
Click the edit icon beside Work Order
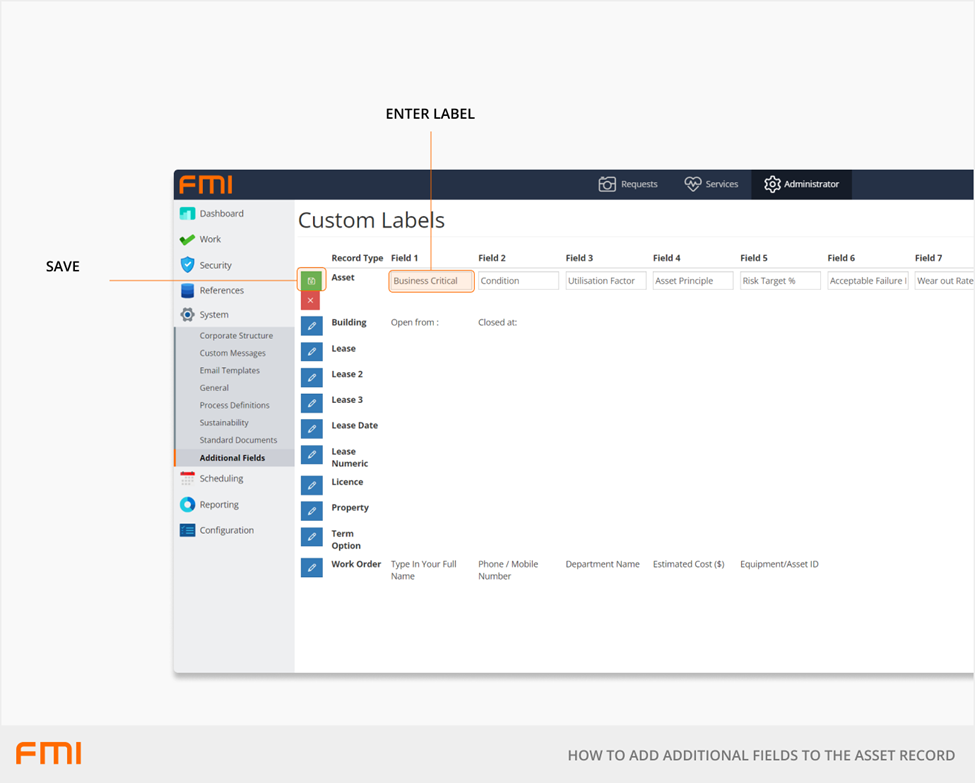coord(312,568)
